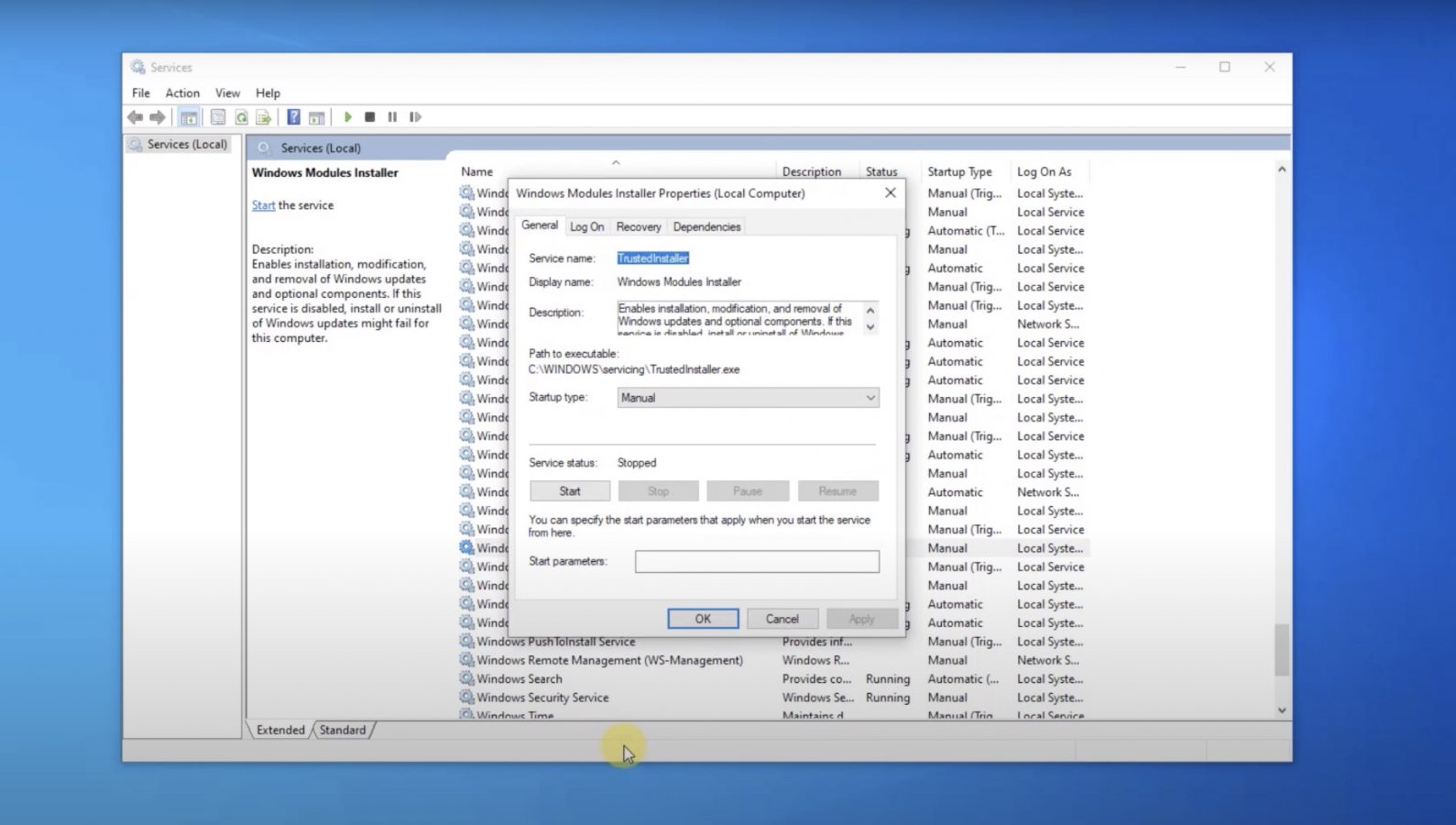The height and width of the screenshot is (825, 1456).
Task: Click the Restart Service toolbar icon
Action: pos(415,117)
